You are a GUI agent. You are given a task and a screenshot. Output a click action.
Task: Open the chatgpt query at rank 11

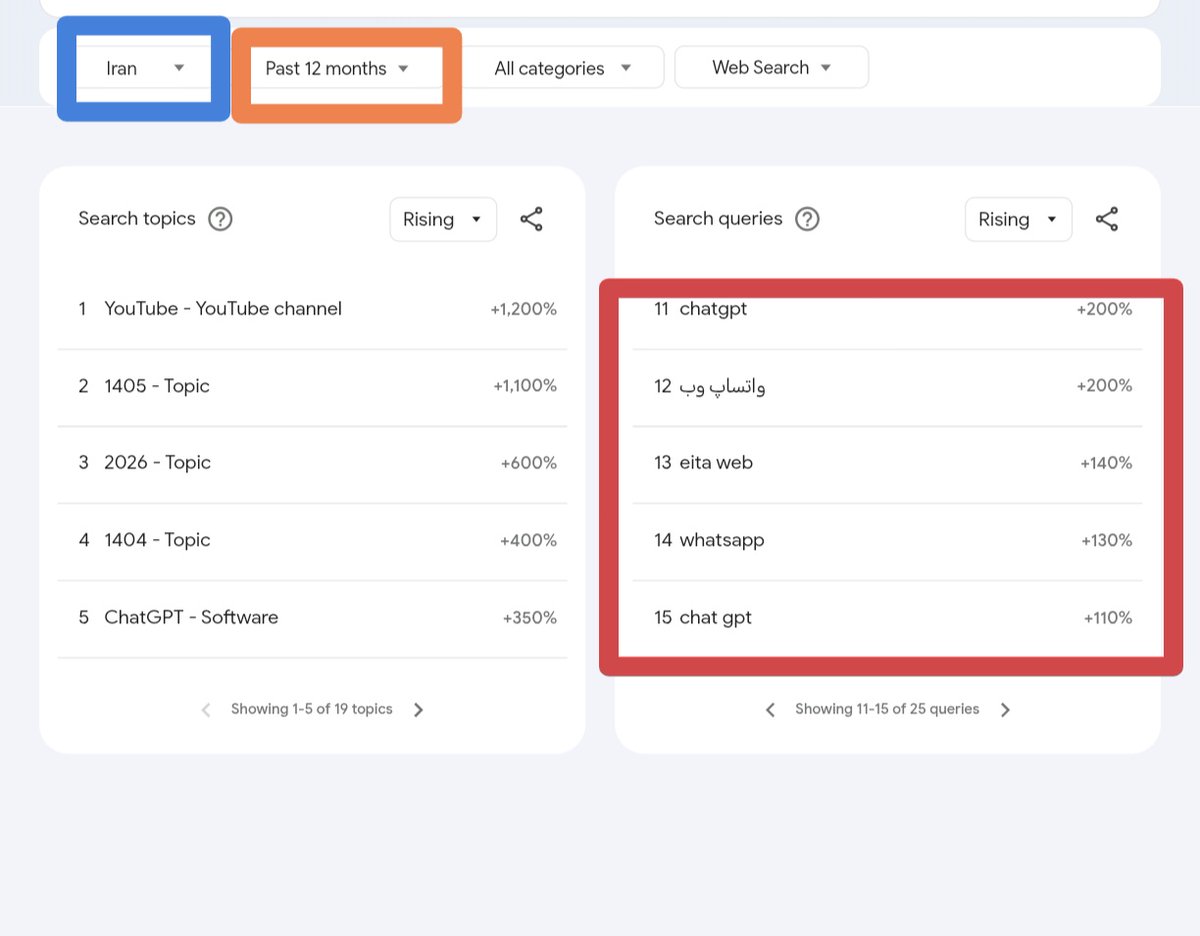click(887, 309)
